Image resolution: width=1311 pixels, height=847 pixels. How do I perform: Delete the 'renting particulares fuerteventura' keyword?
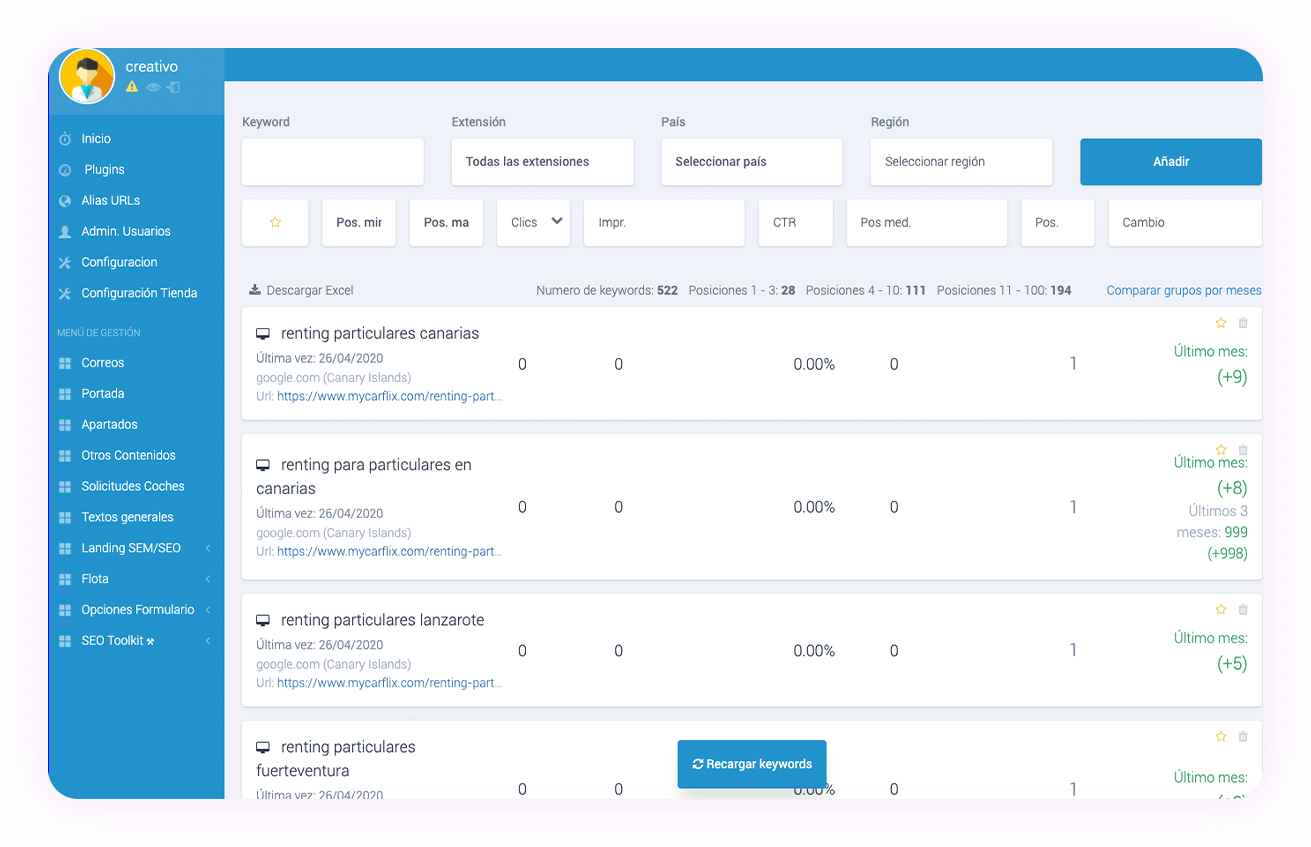(1243, 737)
